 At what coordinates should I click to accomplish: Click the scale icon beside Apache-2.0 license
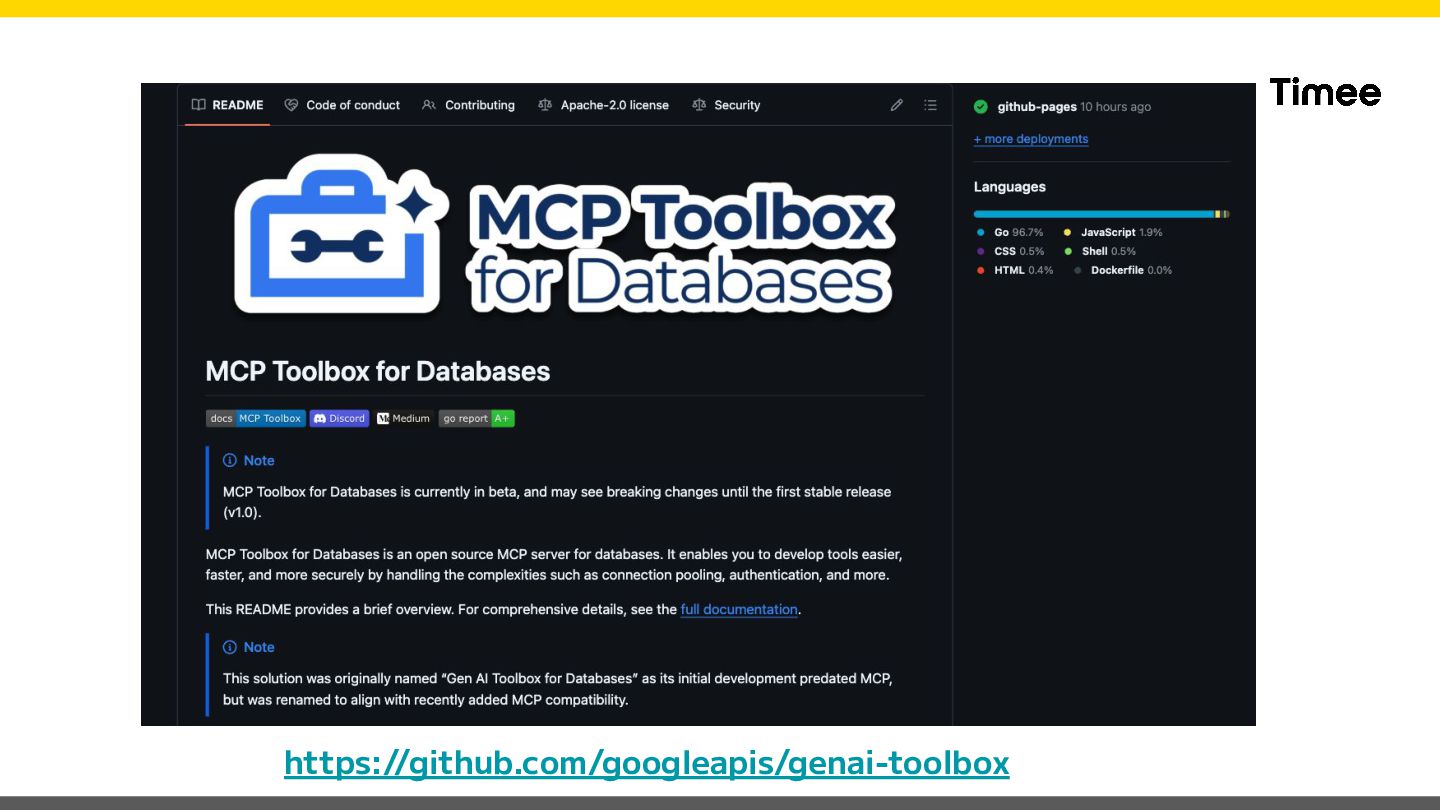545,105
